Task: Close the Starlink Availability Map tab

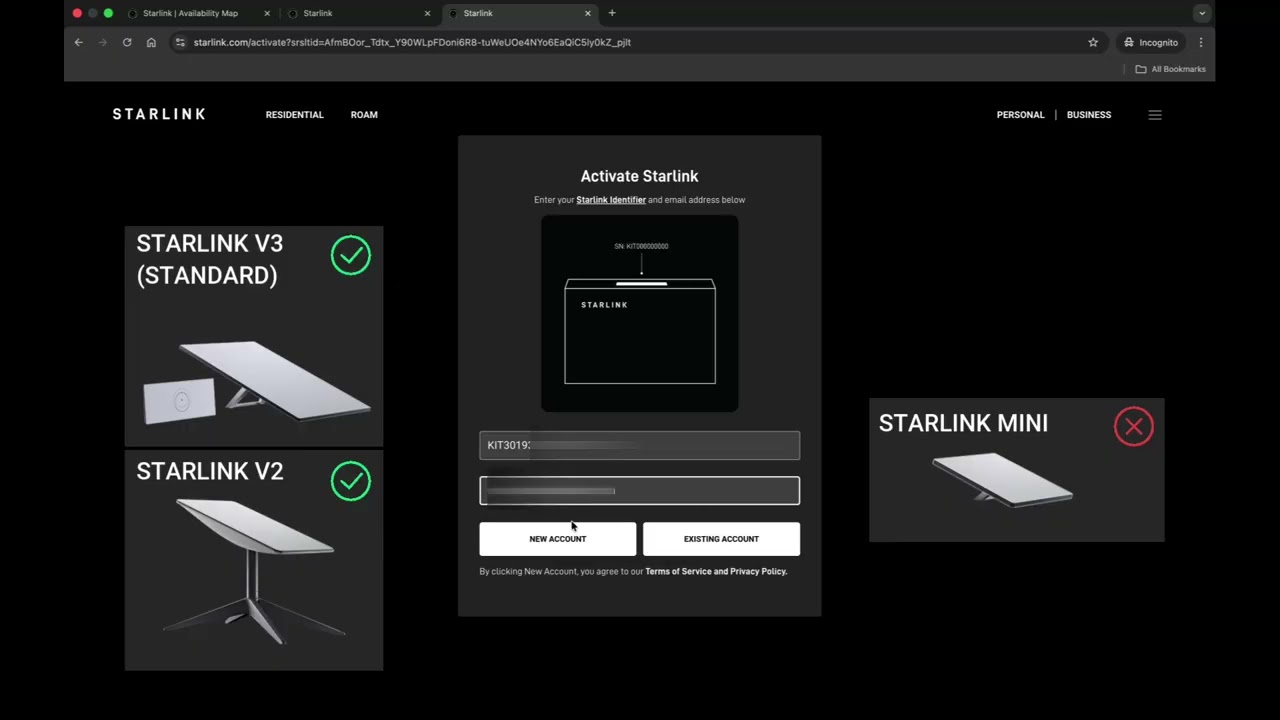Action: (x=267, y=13)
